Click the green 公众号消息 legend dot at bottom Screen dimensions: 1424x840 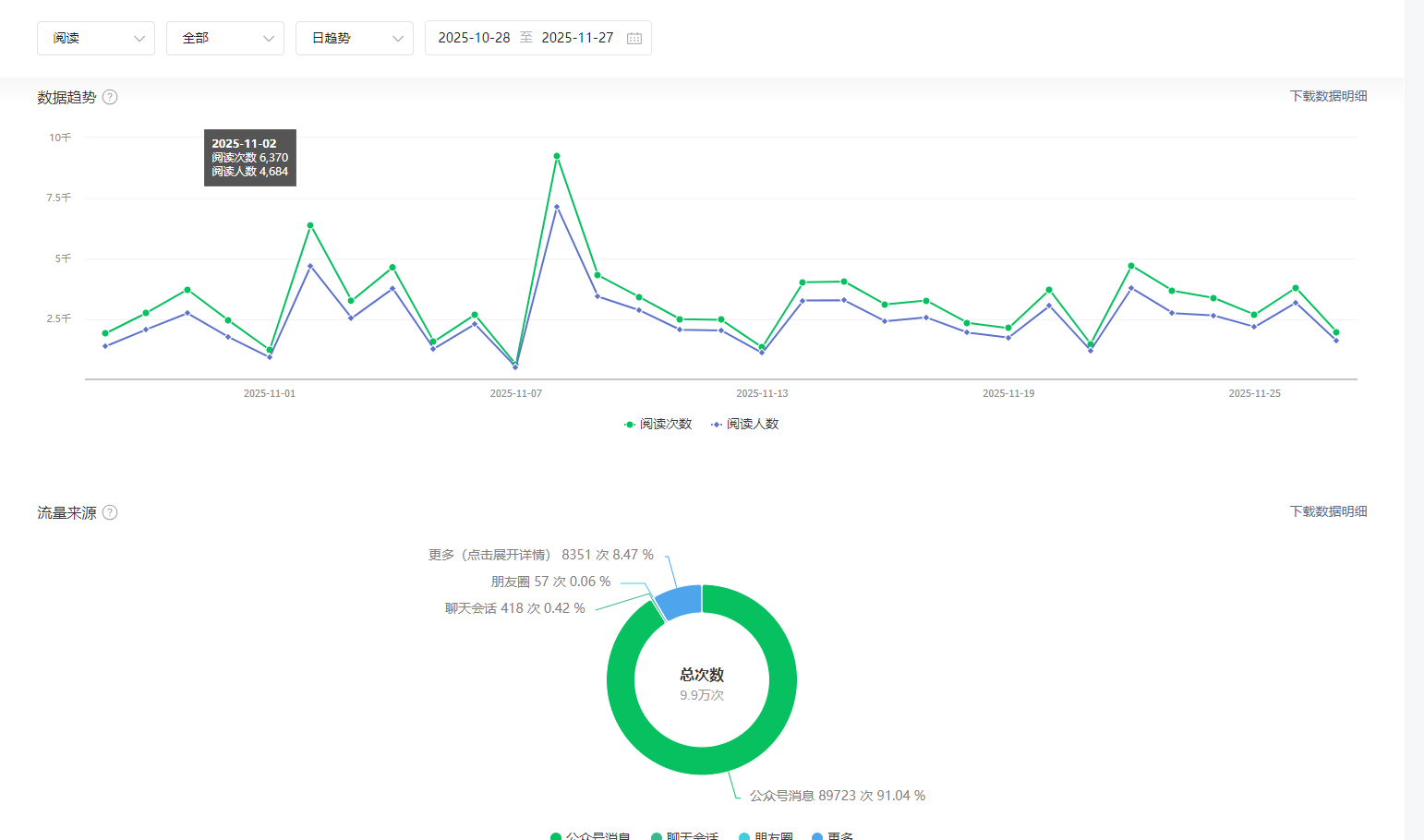[x=556, y=836]
